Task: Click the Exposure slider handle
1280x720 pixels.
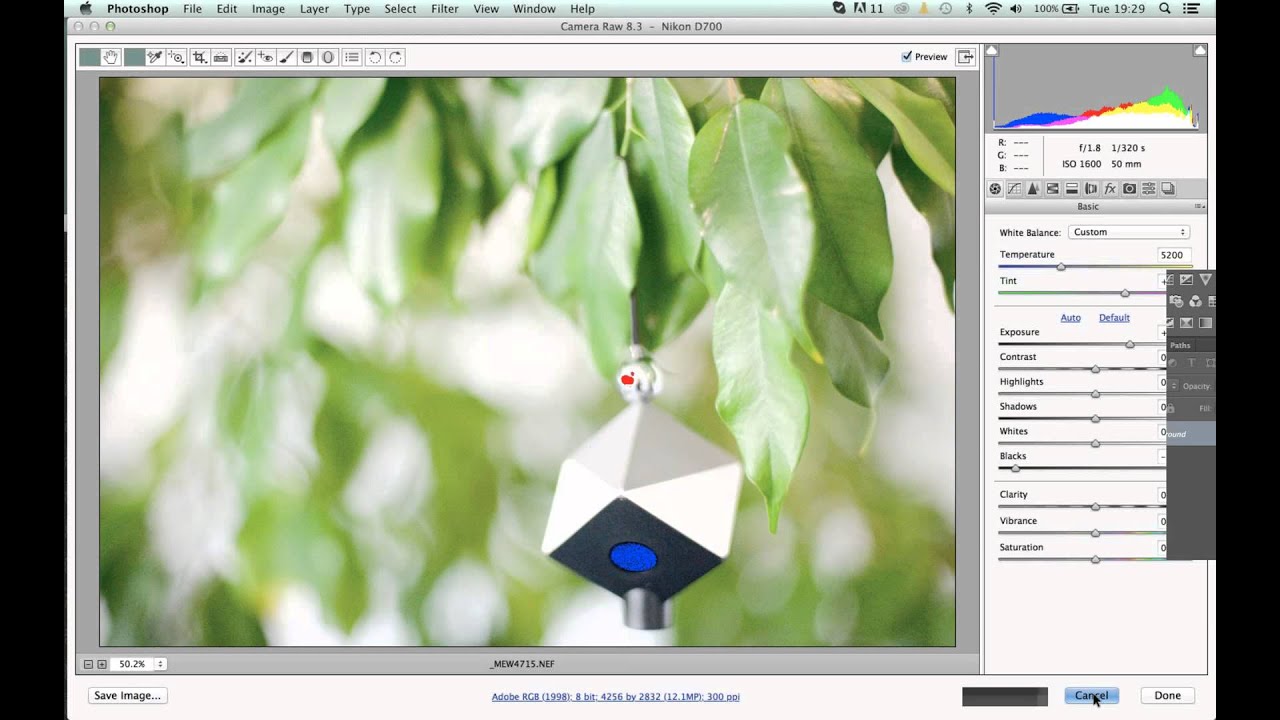Action: [x=1130, y=344]
